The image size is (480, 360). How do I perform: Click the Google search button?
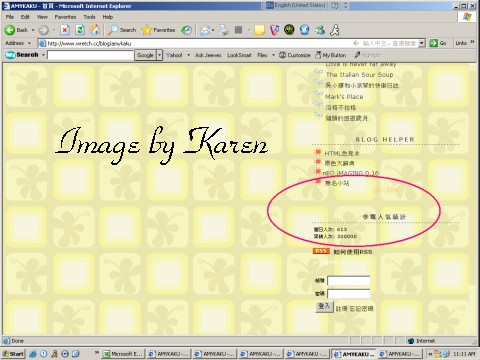click(145, 55)
